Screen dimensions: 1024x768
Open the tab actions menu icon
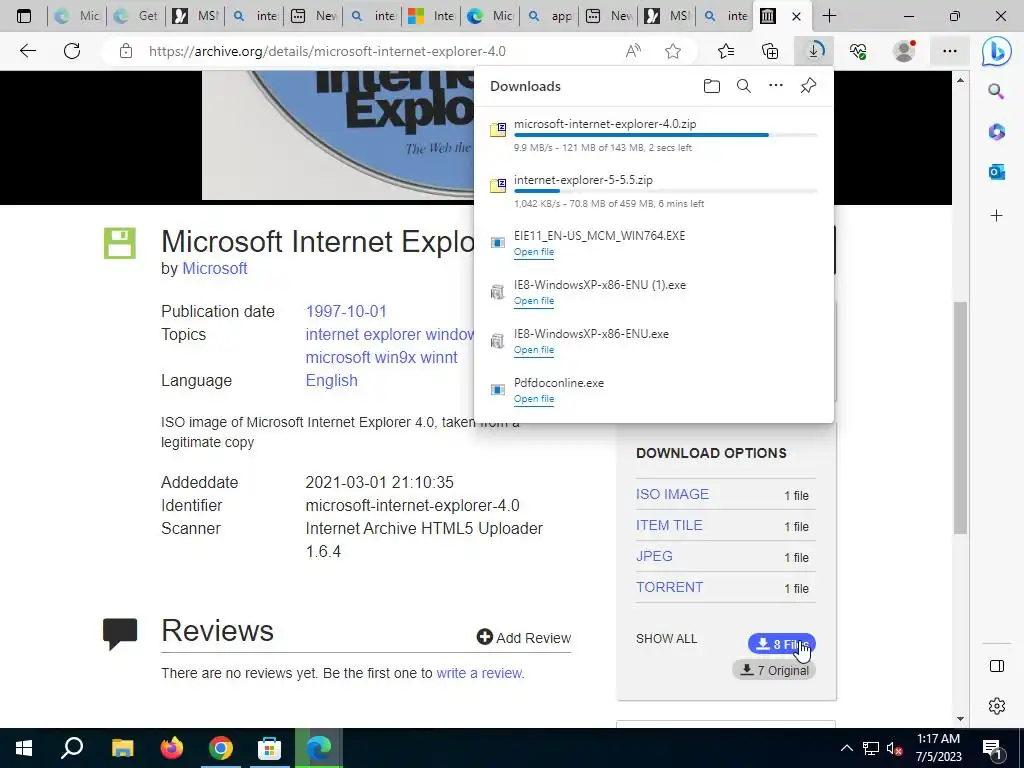24,16
